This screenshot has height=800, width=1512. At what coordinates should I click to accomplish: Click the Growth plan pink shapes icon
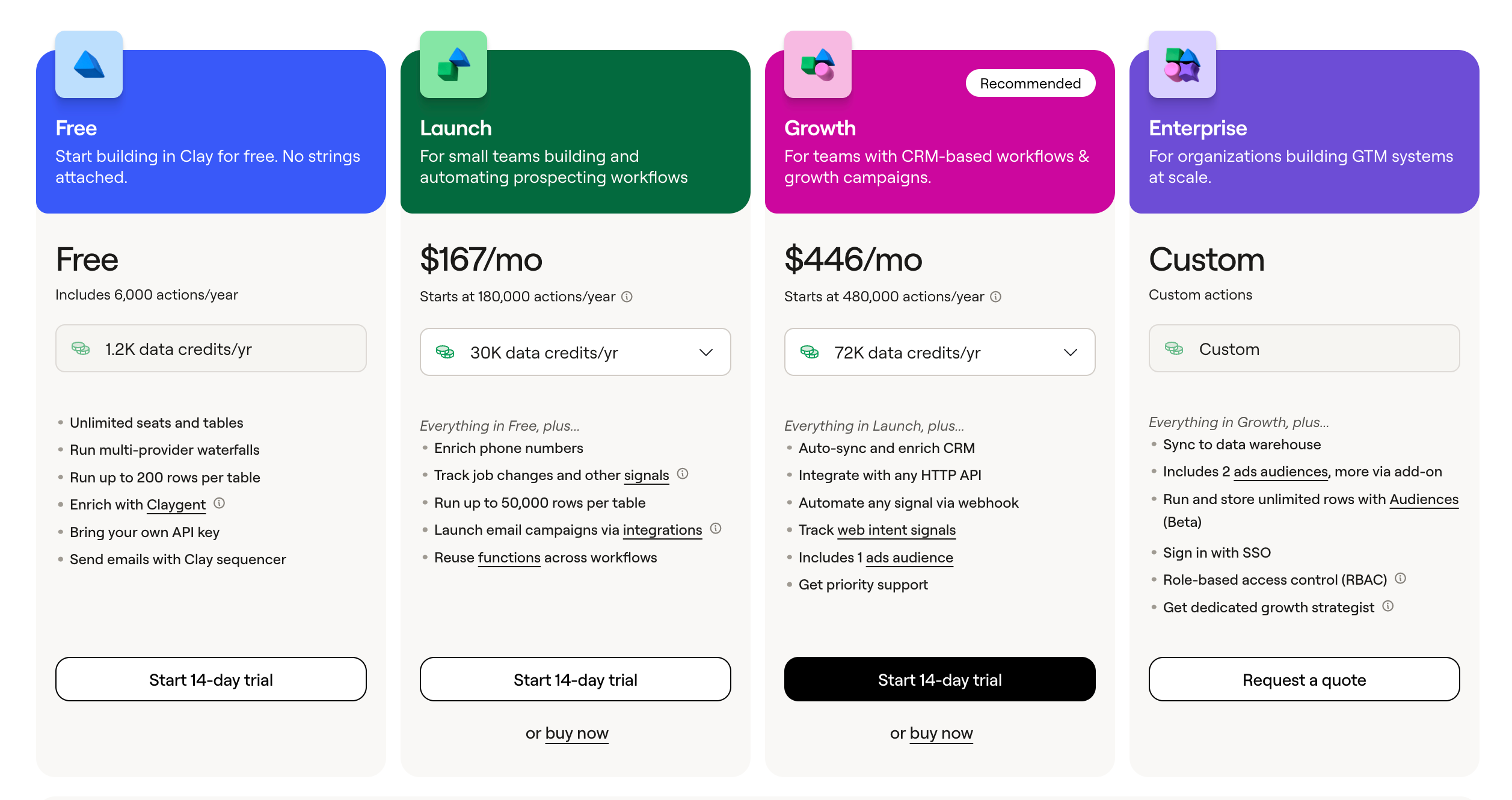(818, 64)
